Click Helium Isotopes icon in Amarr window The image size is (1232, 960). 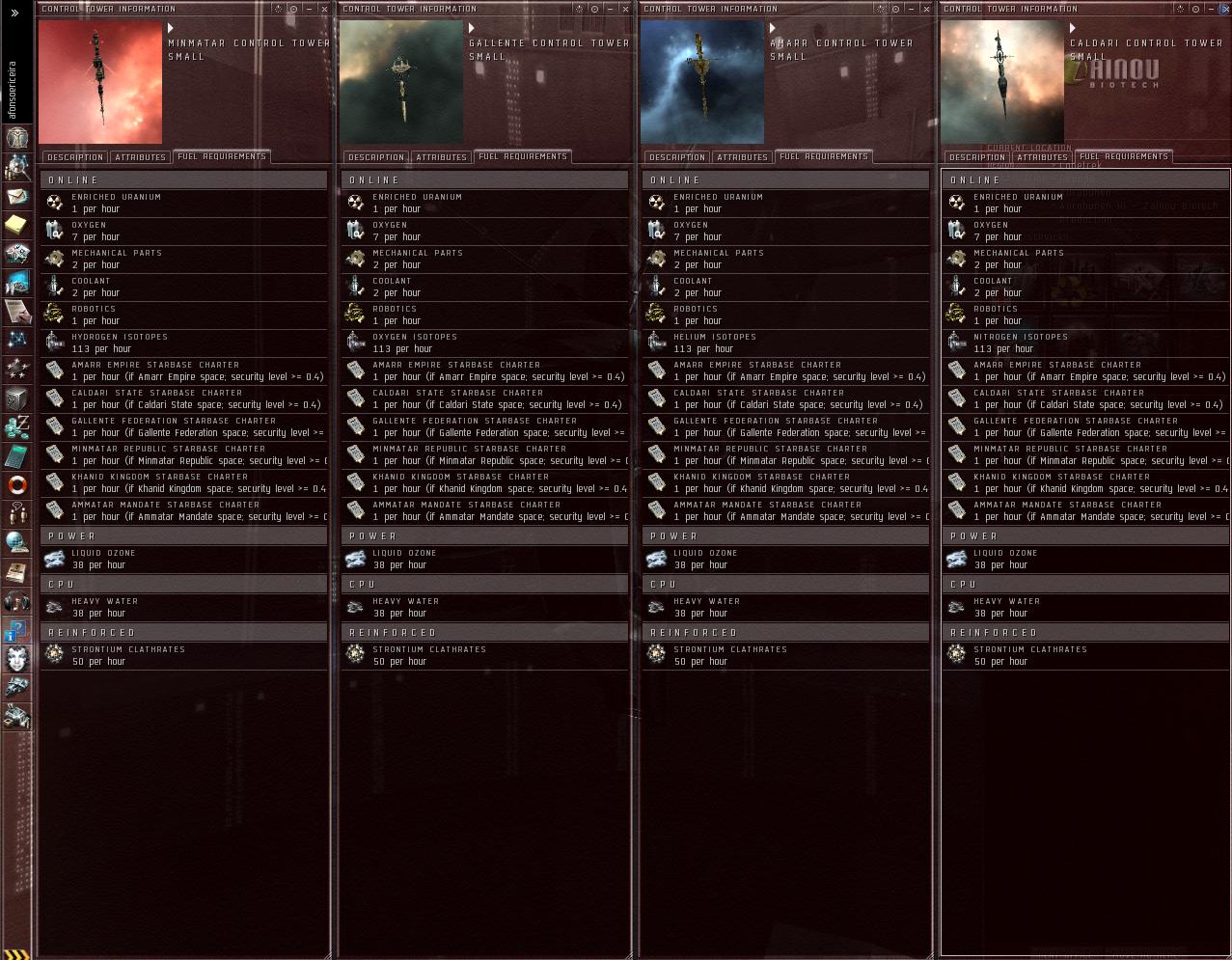point(657,343)
